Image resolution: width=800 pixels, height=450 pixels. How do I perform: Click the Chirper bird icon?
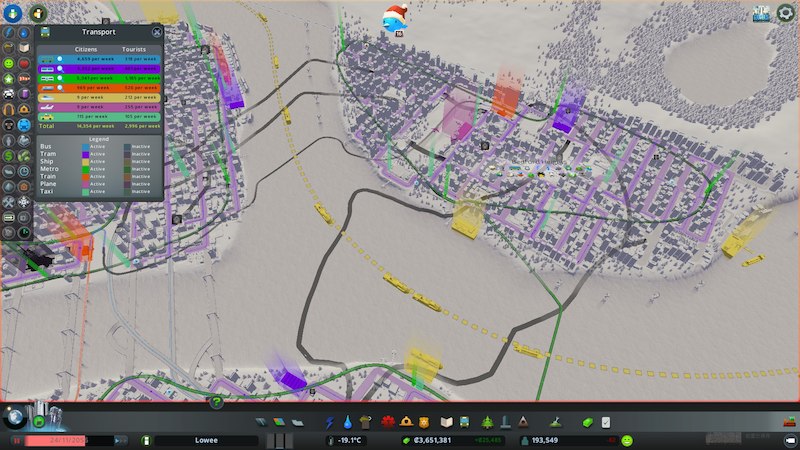tap(391, 18)
